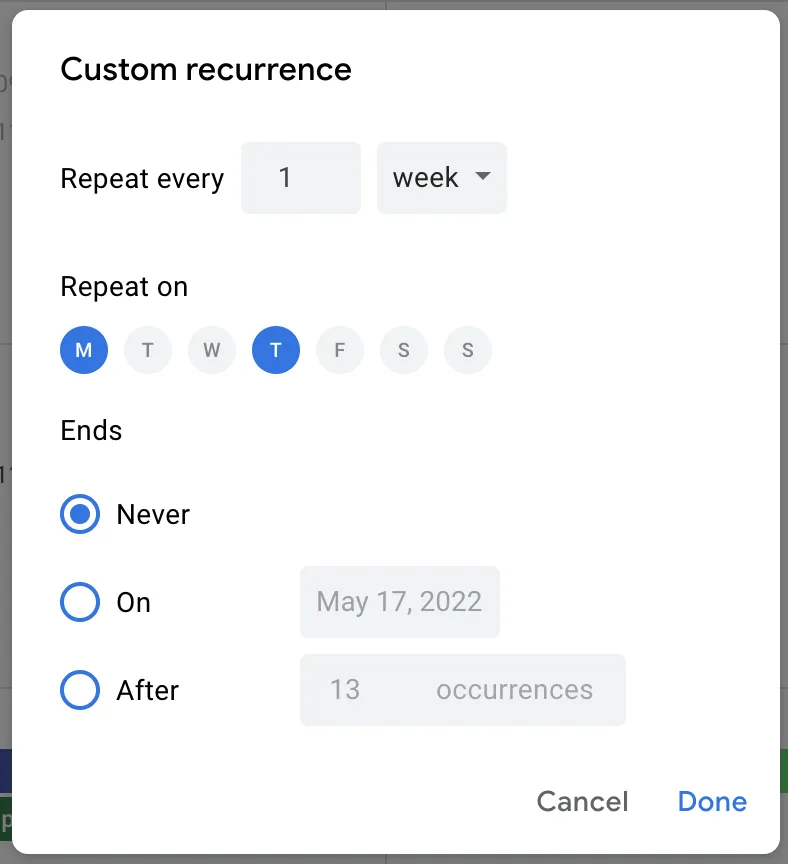Enable Sunday as a repeat day
The image size is (788, 864).
pos(468,350)
